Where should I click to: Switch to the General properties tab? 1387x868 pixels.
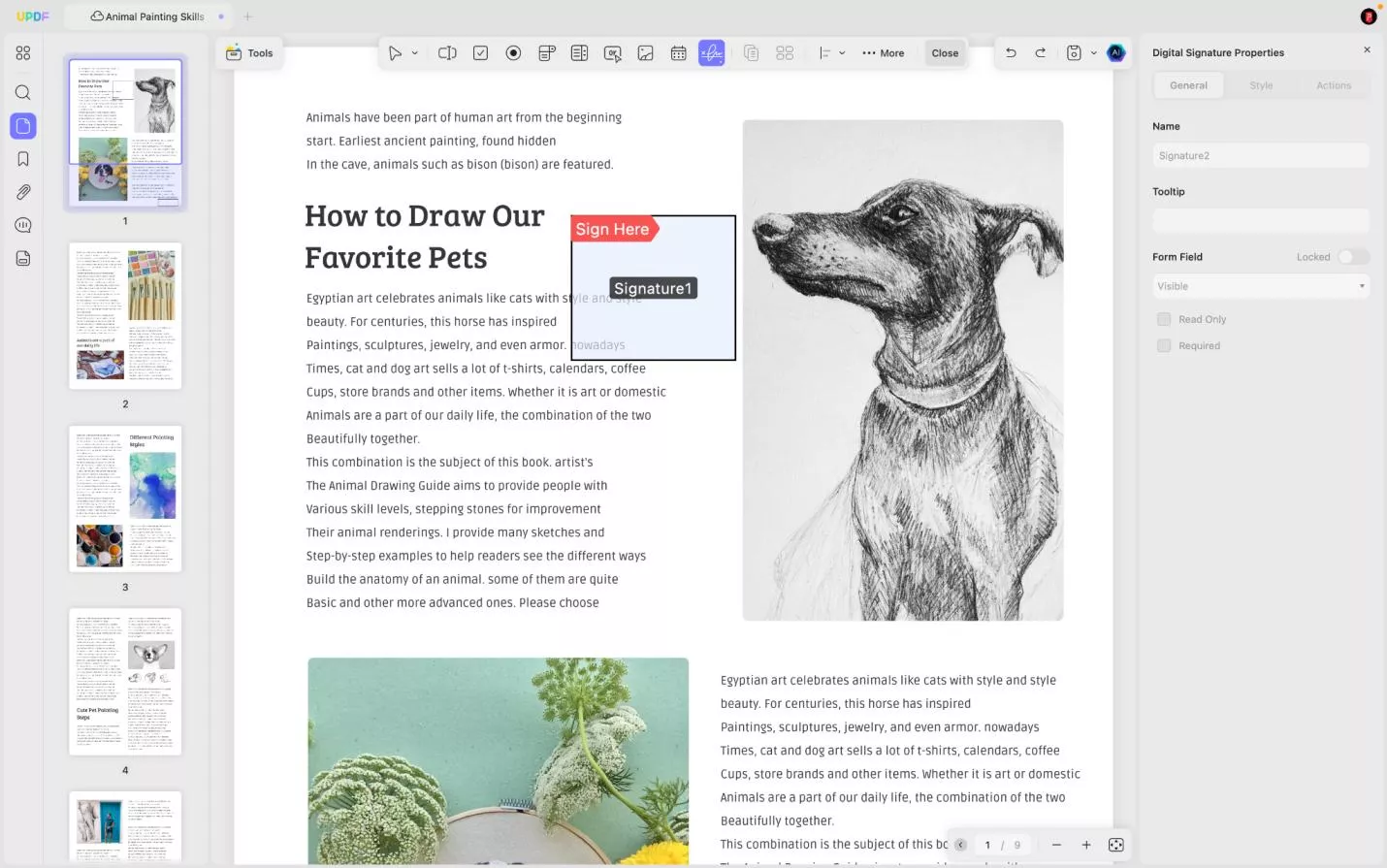[x=1188, y=85]
